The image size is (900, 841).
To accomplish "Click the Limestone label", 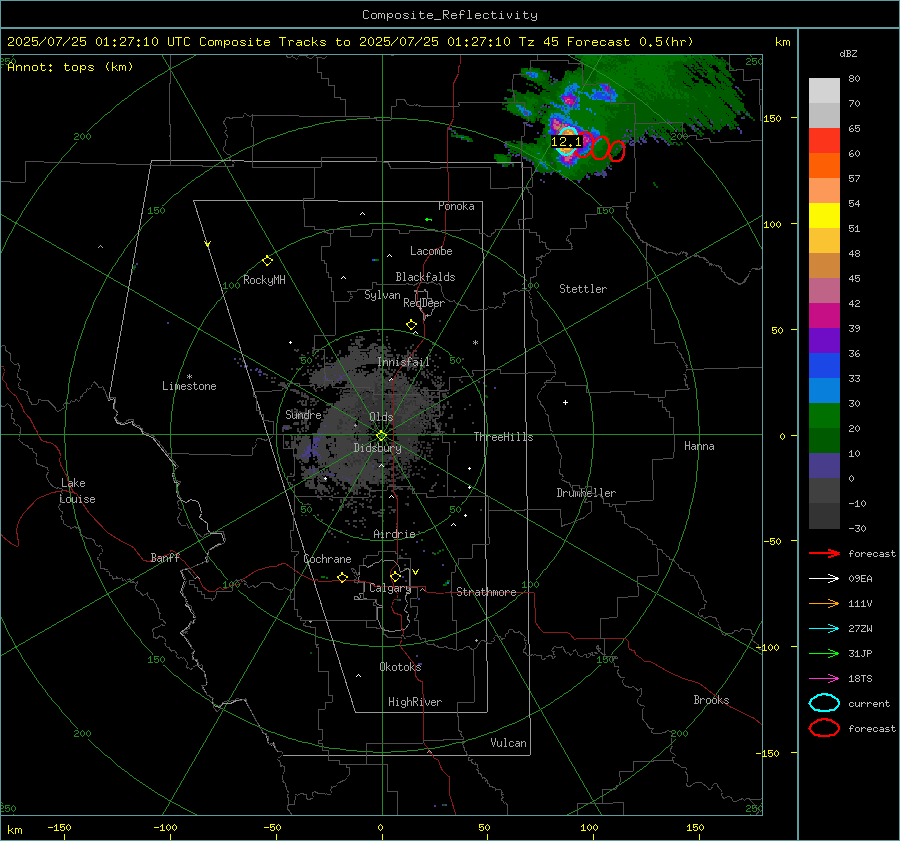I will coord(189,386).
